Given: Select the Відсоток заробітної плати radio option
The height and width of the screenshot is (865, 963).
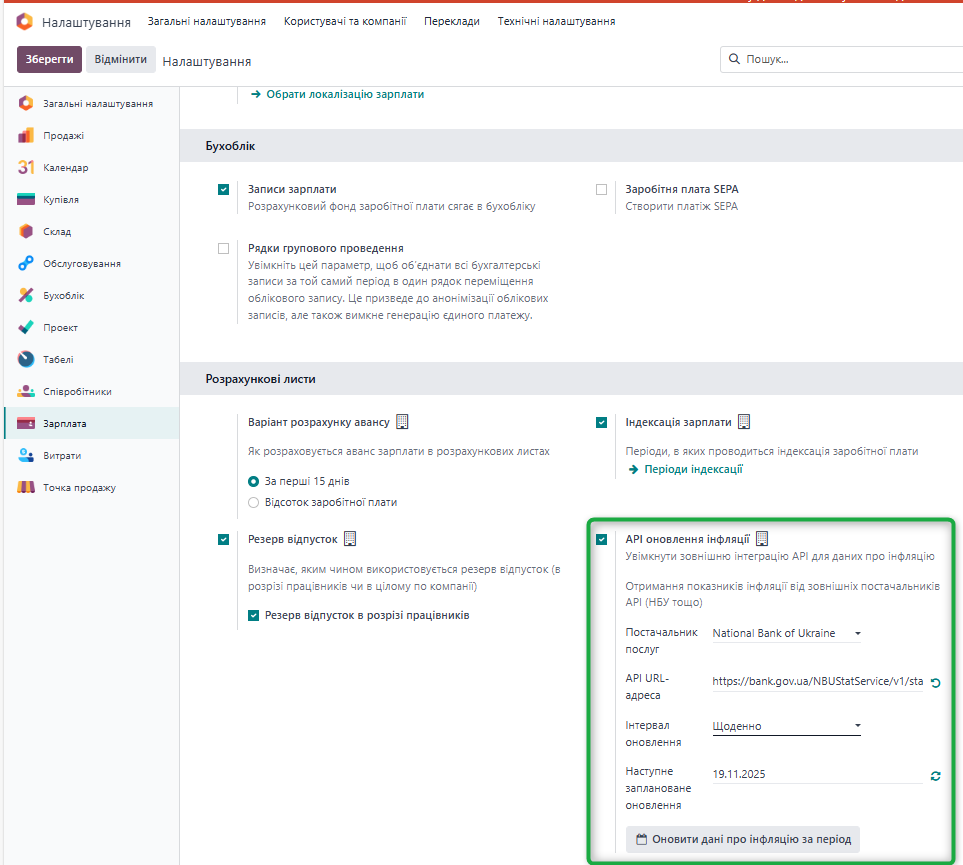Looking at the screenshot, I should [253, 502].
